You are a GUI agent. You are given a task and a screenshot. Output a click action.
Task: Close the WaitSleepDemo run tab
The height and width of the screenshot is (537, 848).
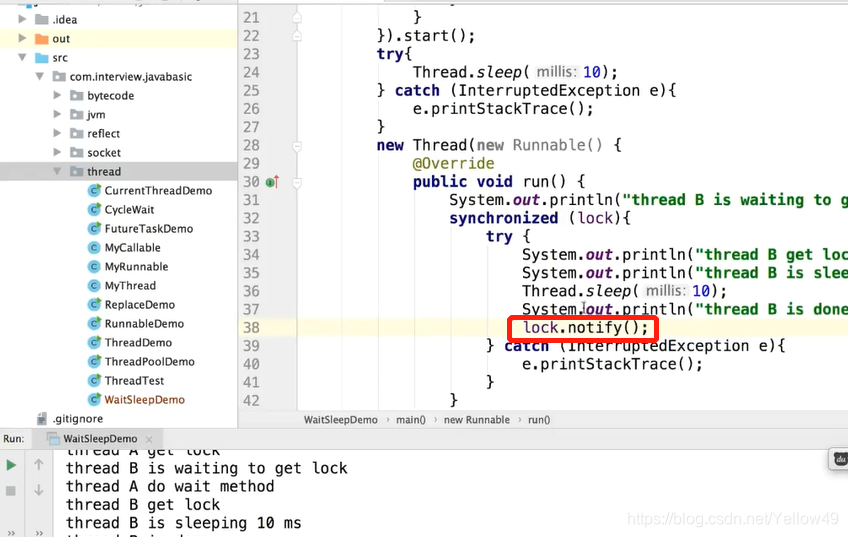[149, 439]
